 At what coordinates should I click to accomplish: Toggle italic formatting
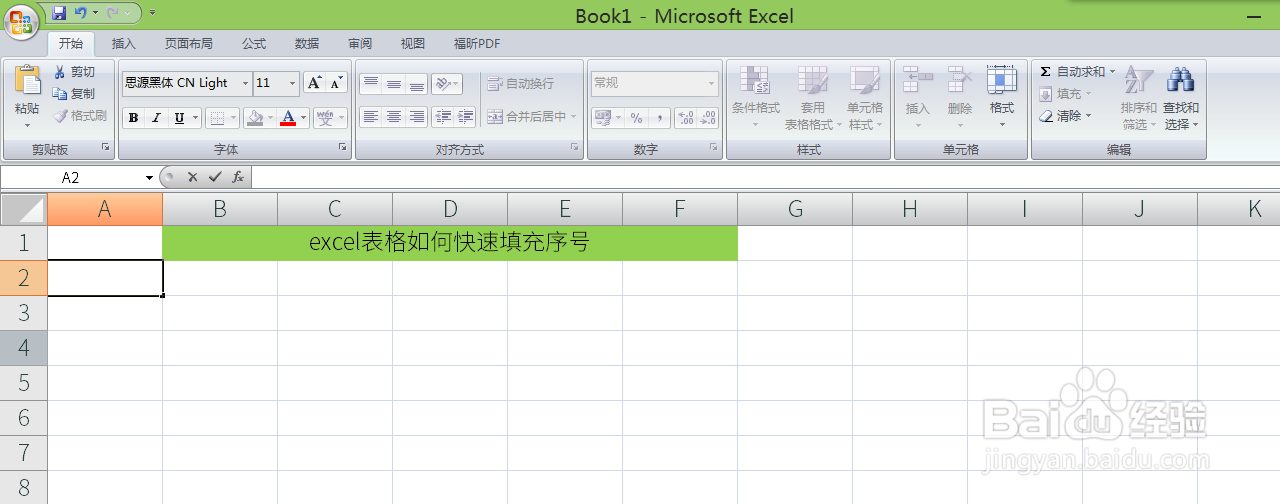click(157, 118)
